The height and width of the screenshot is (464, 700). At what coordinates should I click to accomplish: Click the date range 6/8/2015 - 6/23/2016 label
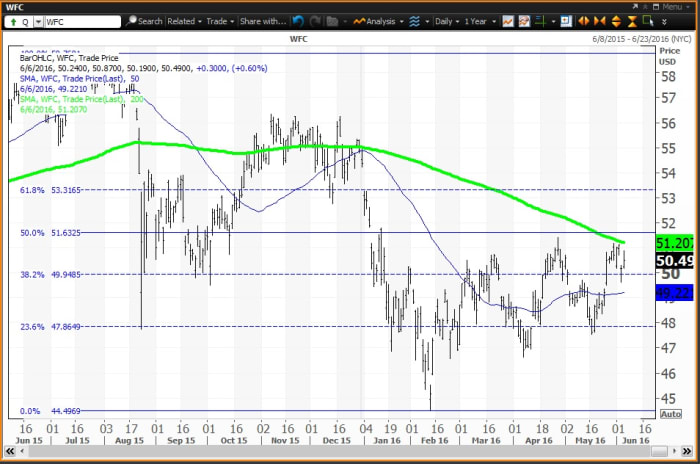point(643,39)
